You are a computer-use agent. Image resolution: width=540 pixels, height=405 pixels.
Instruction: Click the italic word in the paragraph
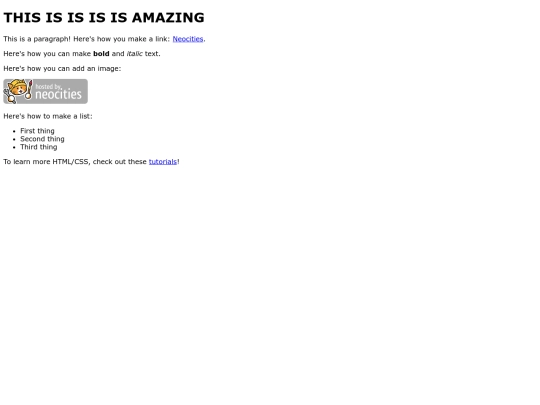(x=134, y=54)
